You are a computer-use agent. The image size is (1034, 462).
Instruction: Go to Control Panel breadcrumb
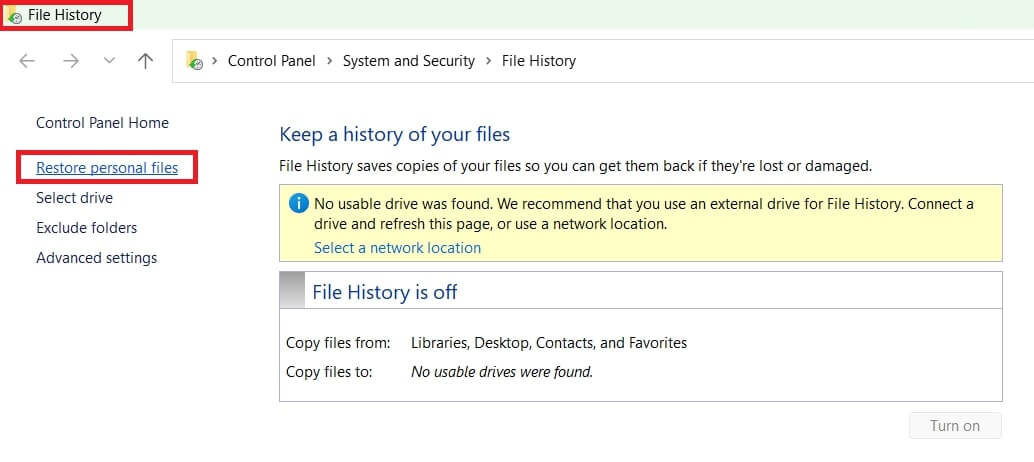click(271, 61)
